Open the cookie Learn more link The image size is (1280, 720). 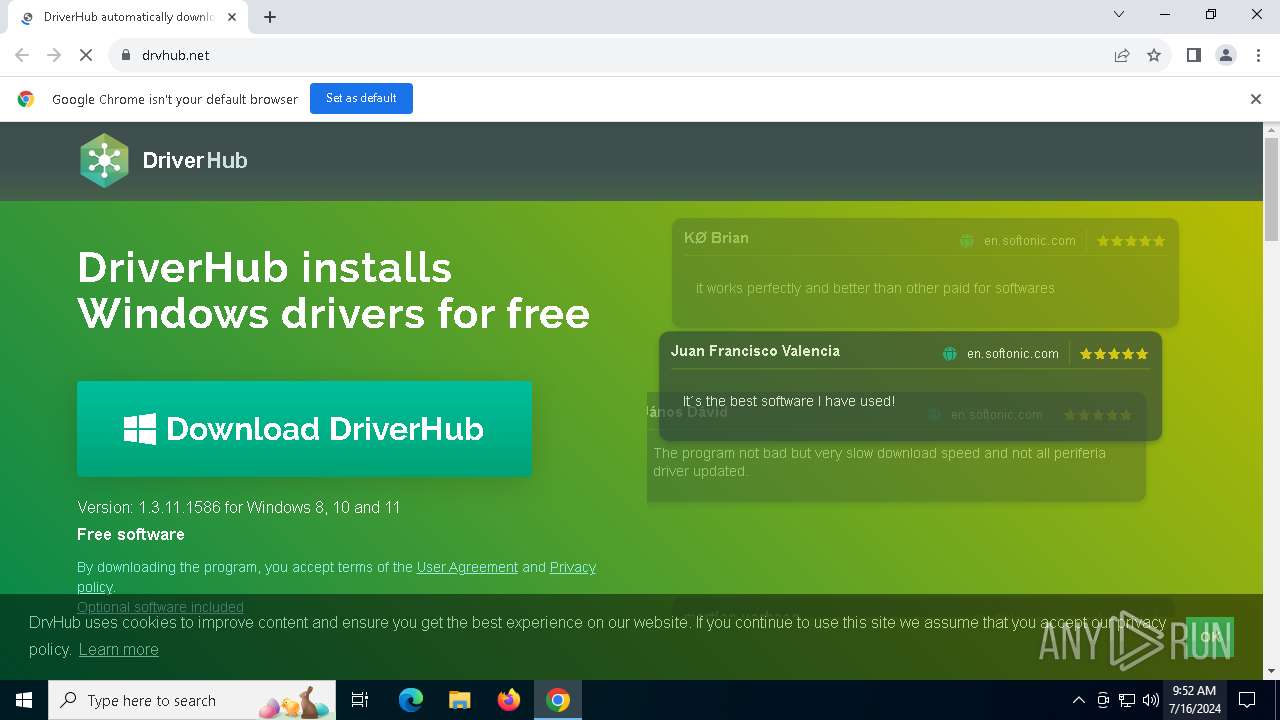point(118,649)
